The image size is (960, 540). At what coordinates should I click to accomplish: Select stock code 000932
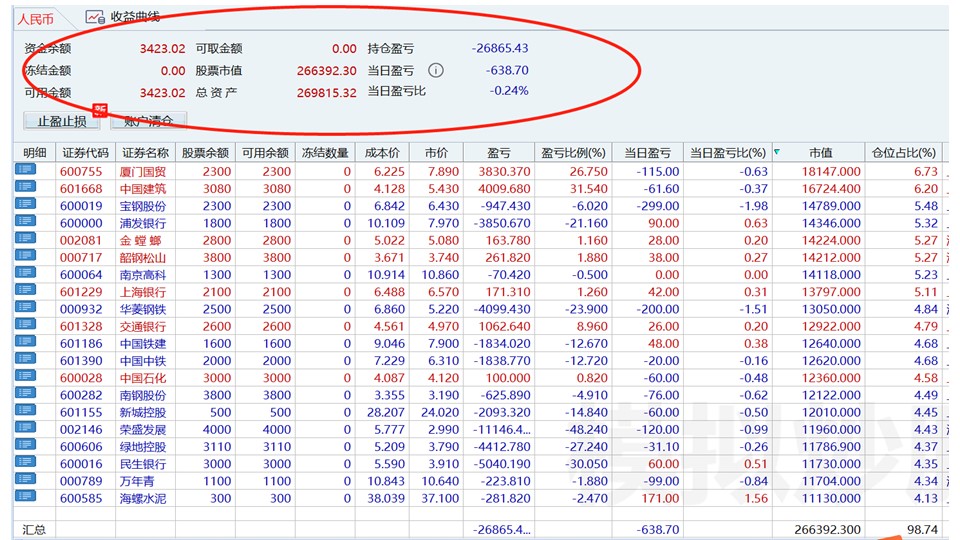click(x=81, y=309)
